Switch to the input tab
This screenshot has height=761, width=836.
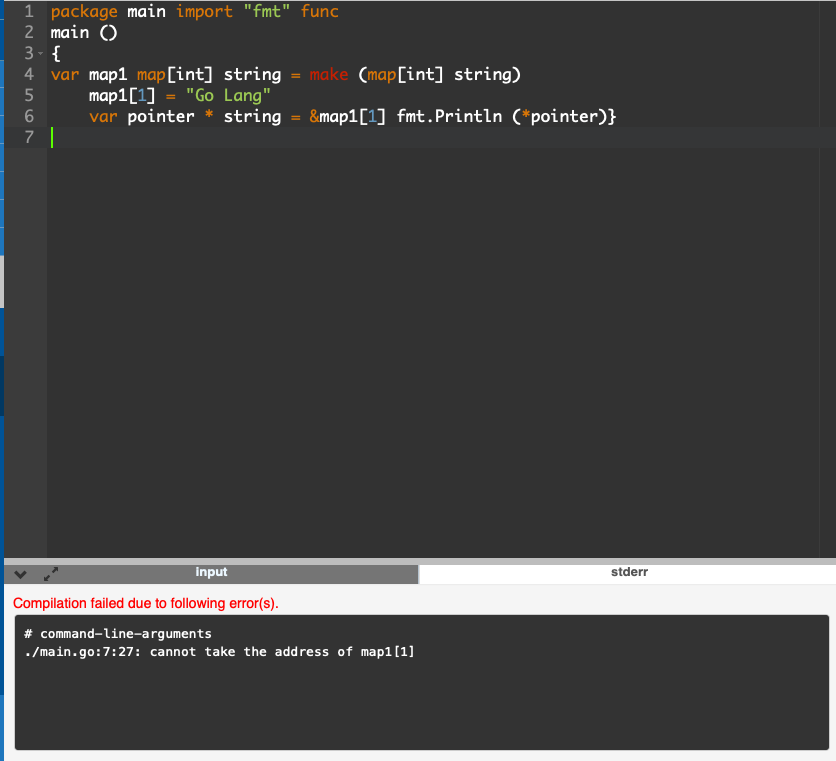211,572
